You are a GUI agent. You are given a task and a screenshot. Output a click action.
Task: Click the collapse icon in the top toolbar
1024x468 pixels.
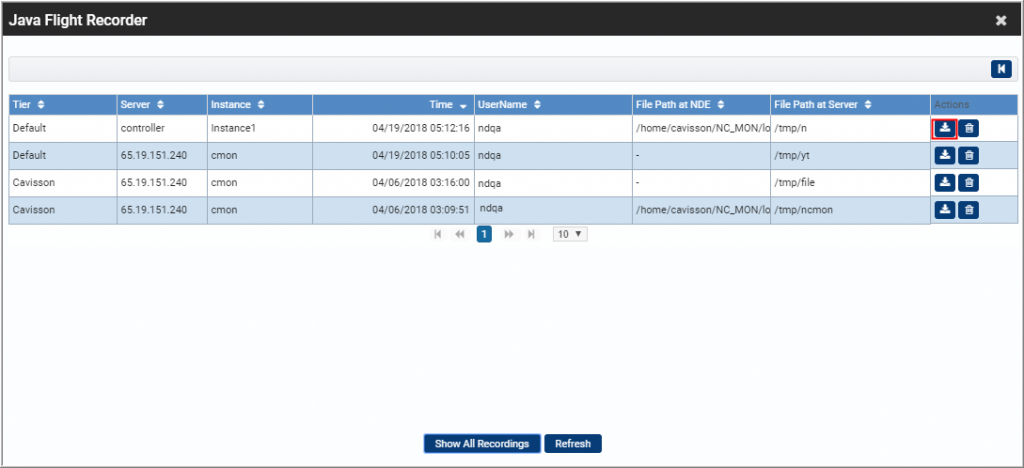(1001, 69)
